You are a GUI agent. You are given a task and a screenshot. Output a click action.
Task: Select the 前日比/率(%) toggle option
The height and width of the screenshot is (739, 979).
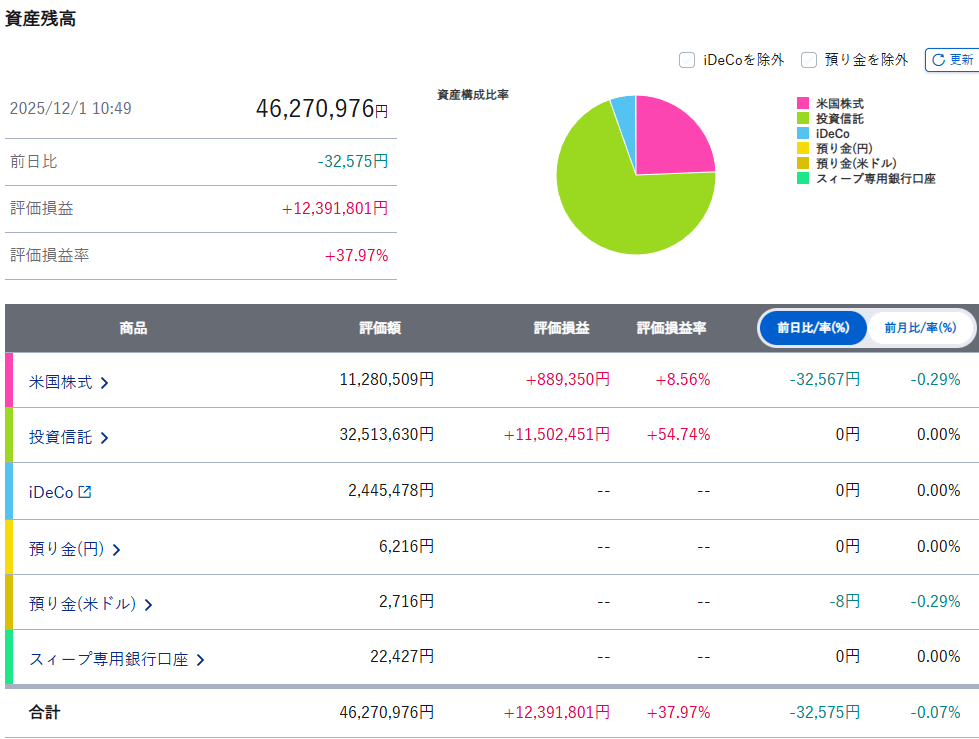(x=813, y=328)
